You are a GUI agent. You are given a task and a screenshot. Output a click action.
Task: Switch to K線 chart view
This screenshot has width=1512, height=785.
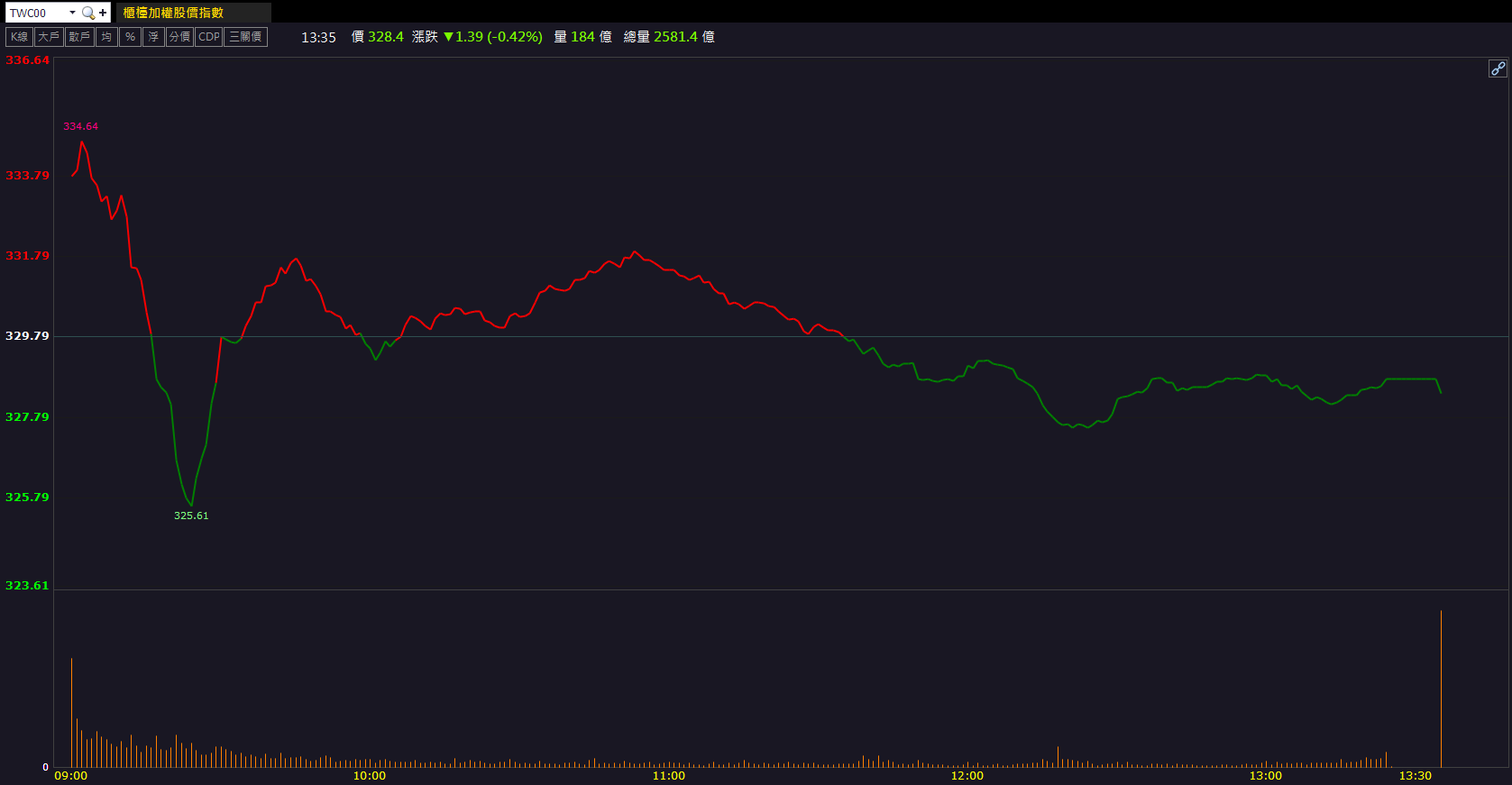click(x=19, y=37)
